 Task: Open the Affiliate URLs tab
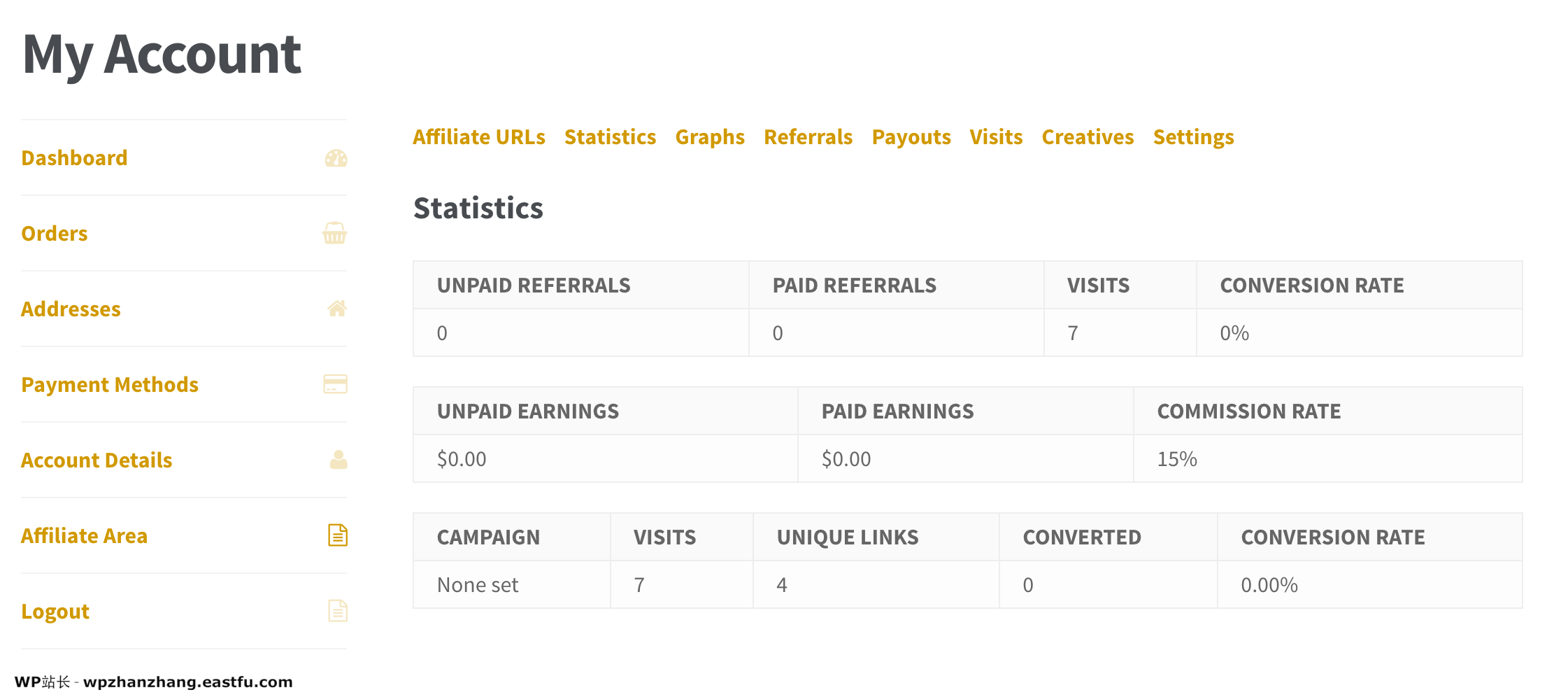pyautogui.click(x=478, y=137)
